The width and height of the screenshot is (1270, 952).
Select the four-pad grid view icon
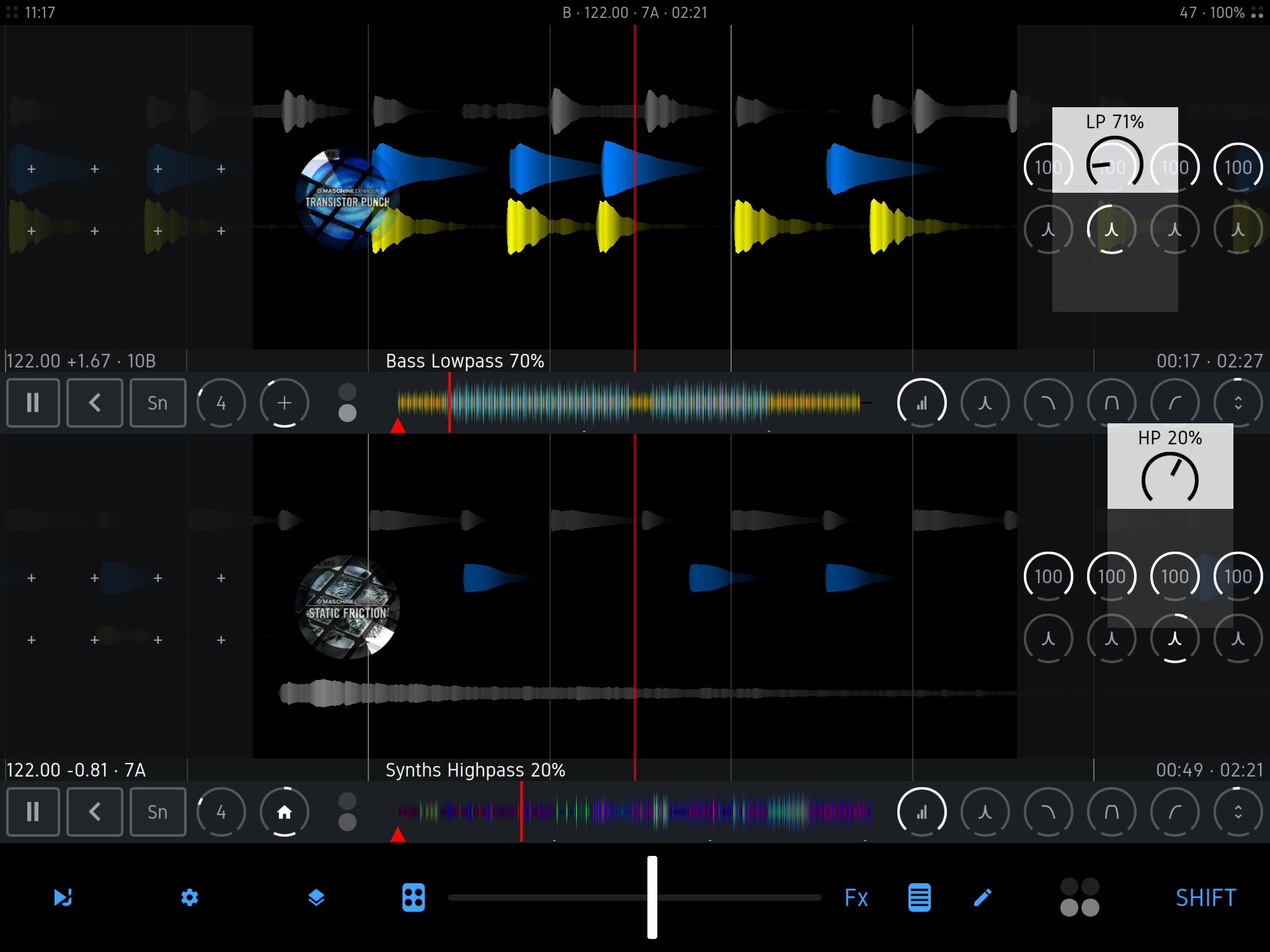413,897
